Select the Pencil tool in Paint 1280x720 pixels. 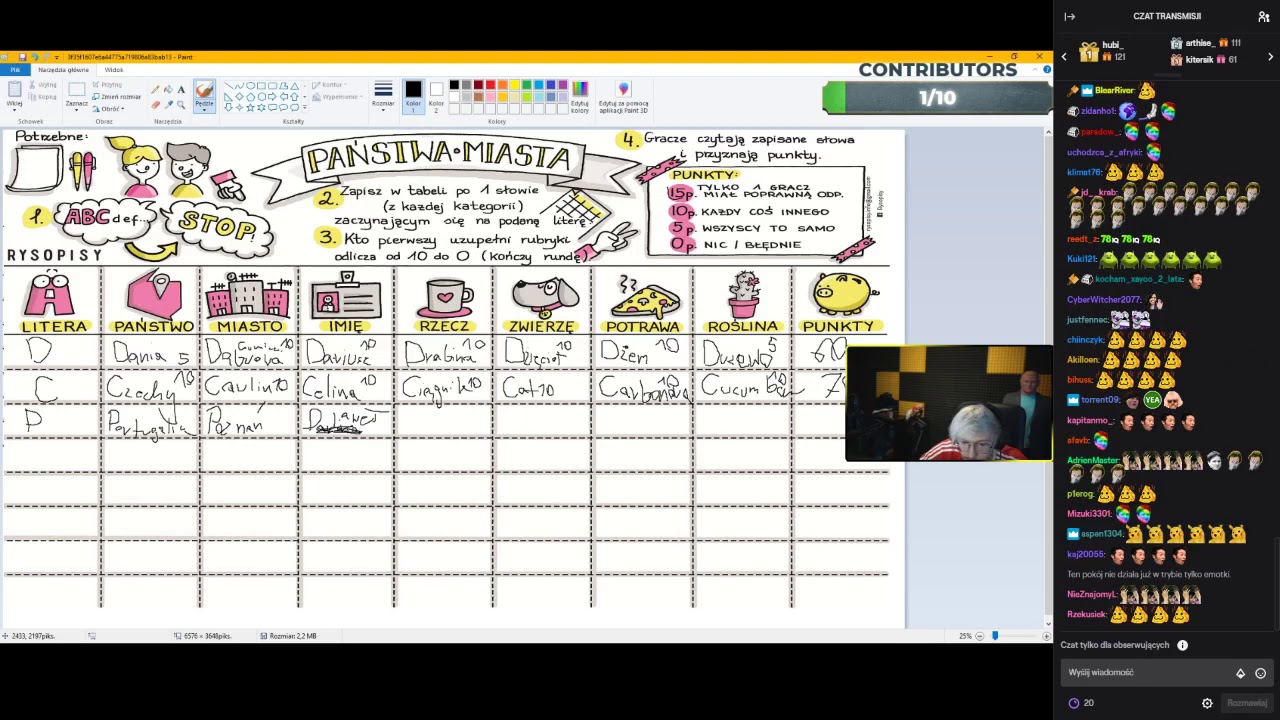(x=155, y=88)
